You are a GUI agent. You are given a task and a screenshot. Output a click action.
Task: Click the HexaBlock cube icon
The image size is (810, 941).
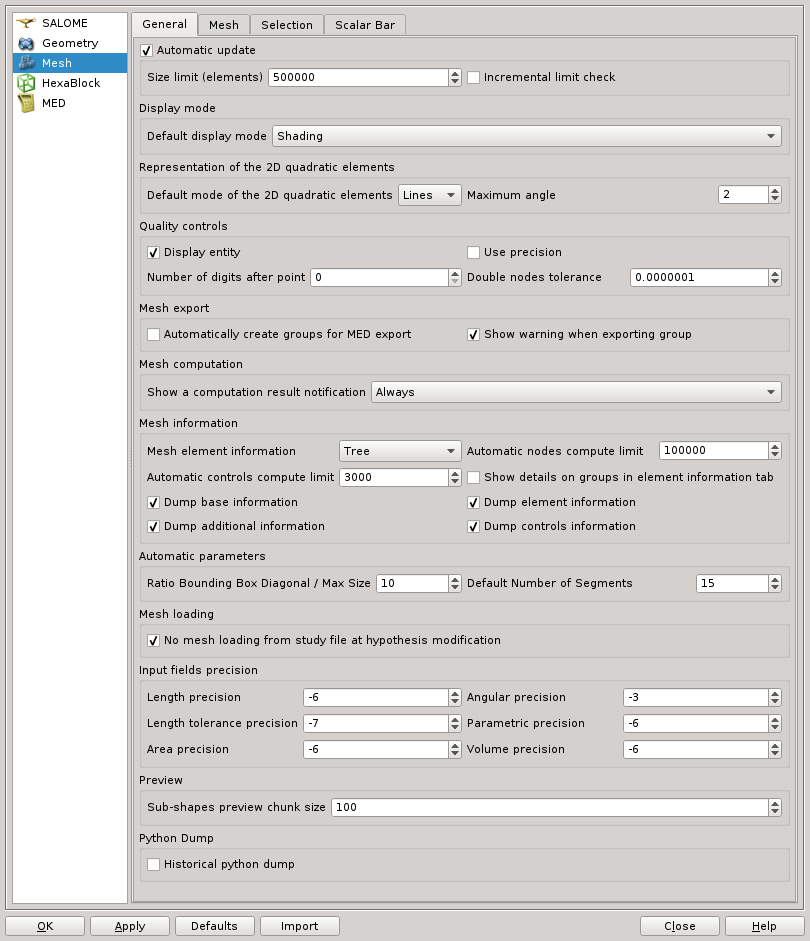pyautogui.click(x=26, y=83)
